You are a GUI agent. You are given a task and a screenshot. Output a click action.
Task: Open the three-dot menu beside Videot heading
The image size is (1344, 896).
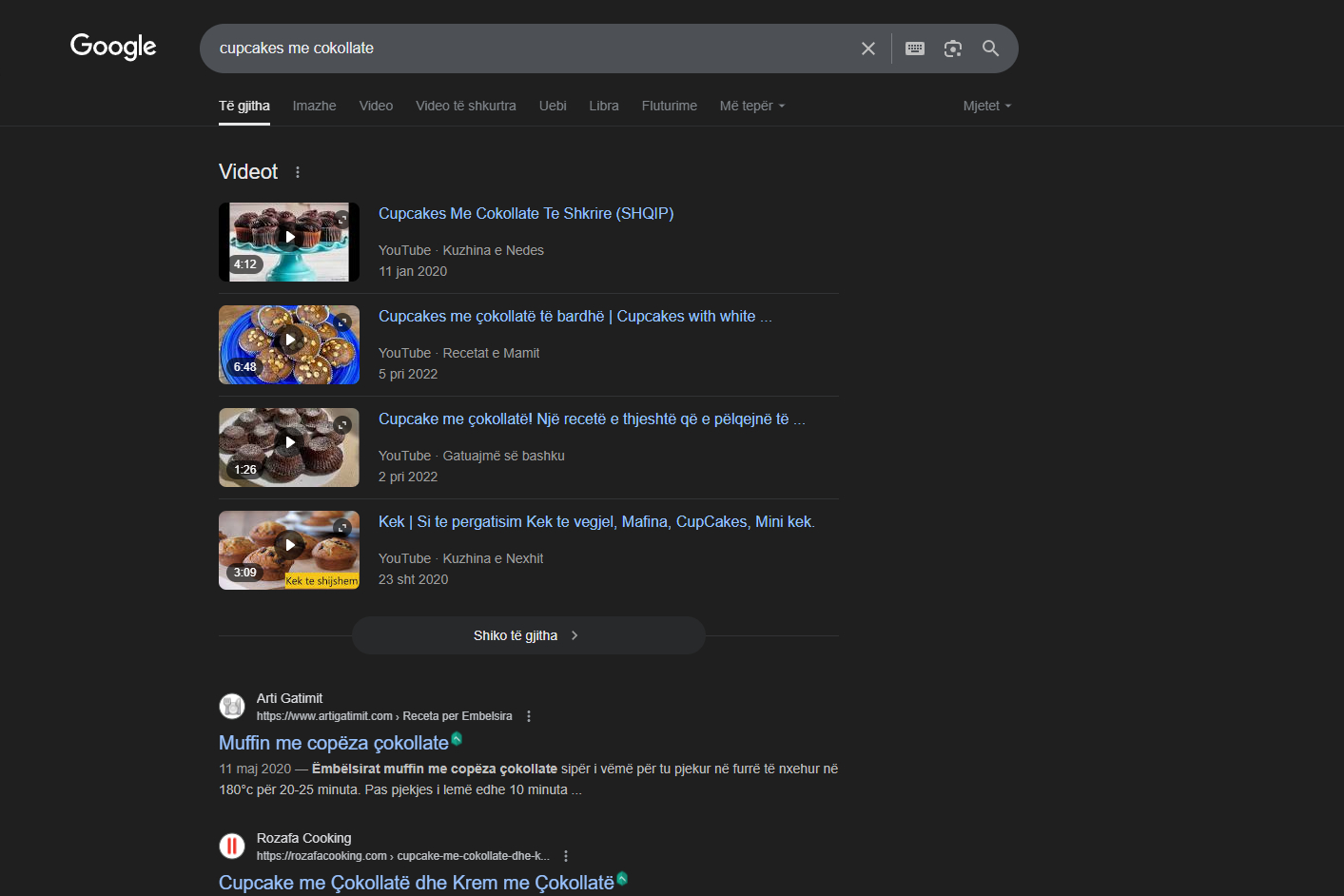tap(298, 172)
